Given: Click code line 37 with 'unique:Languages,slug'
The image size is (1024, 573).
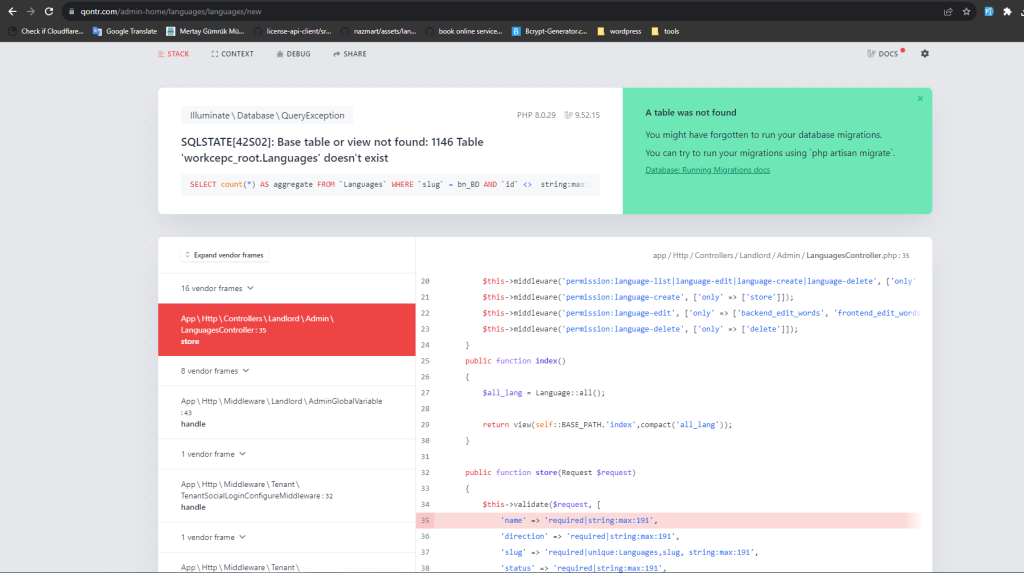Looking at the screenshot, I should 629,552.
